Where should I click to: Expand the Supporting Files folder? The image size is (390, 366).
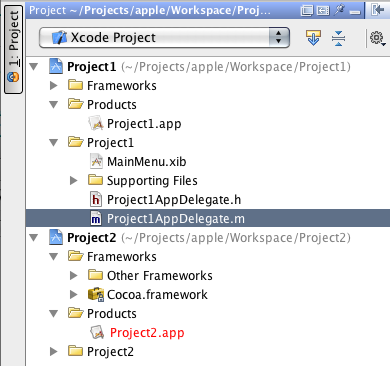coord(74,181)
